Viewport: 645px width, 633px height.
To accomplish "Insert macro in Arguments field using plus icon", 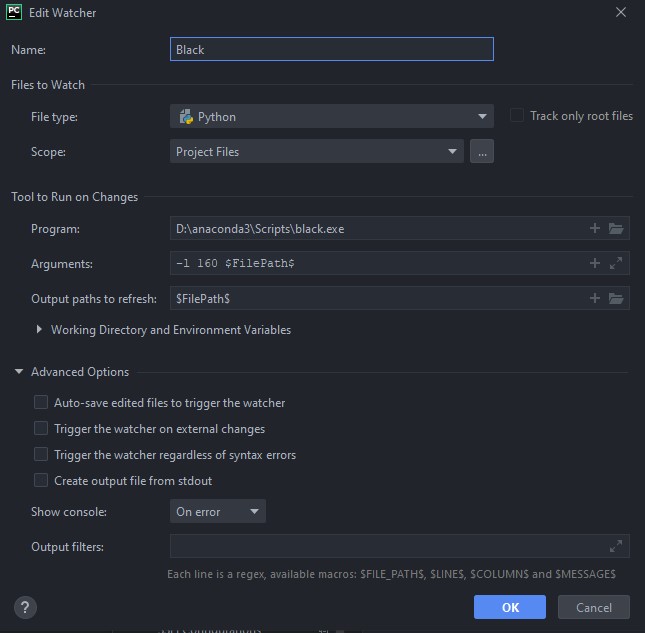I will [x=595, y=263].
